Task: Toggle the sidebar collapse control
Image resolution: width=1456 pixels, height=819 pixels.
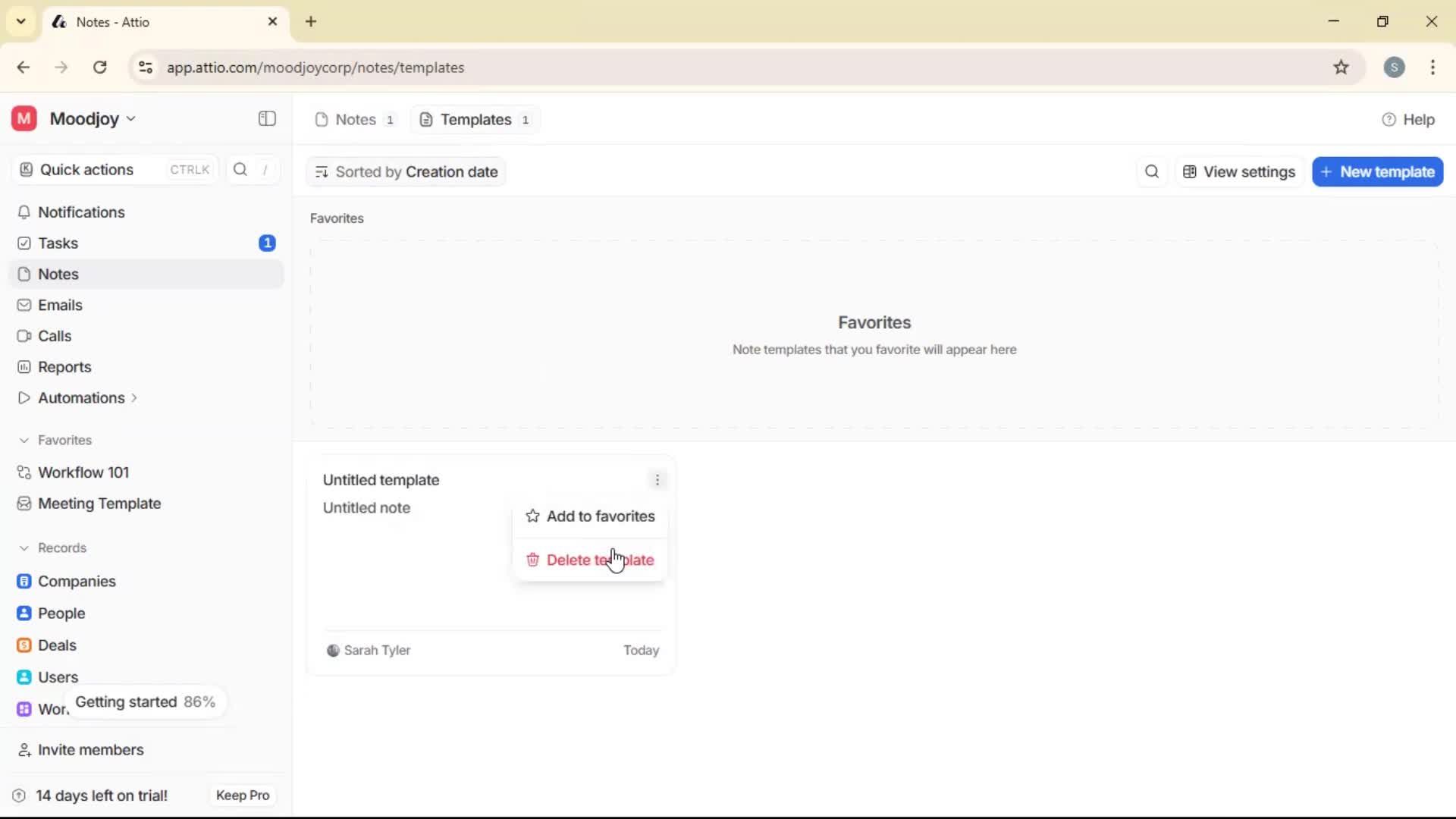Action: pos(266,118)
